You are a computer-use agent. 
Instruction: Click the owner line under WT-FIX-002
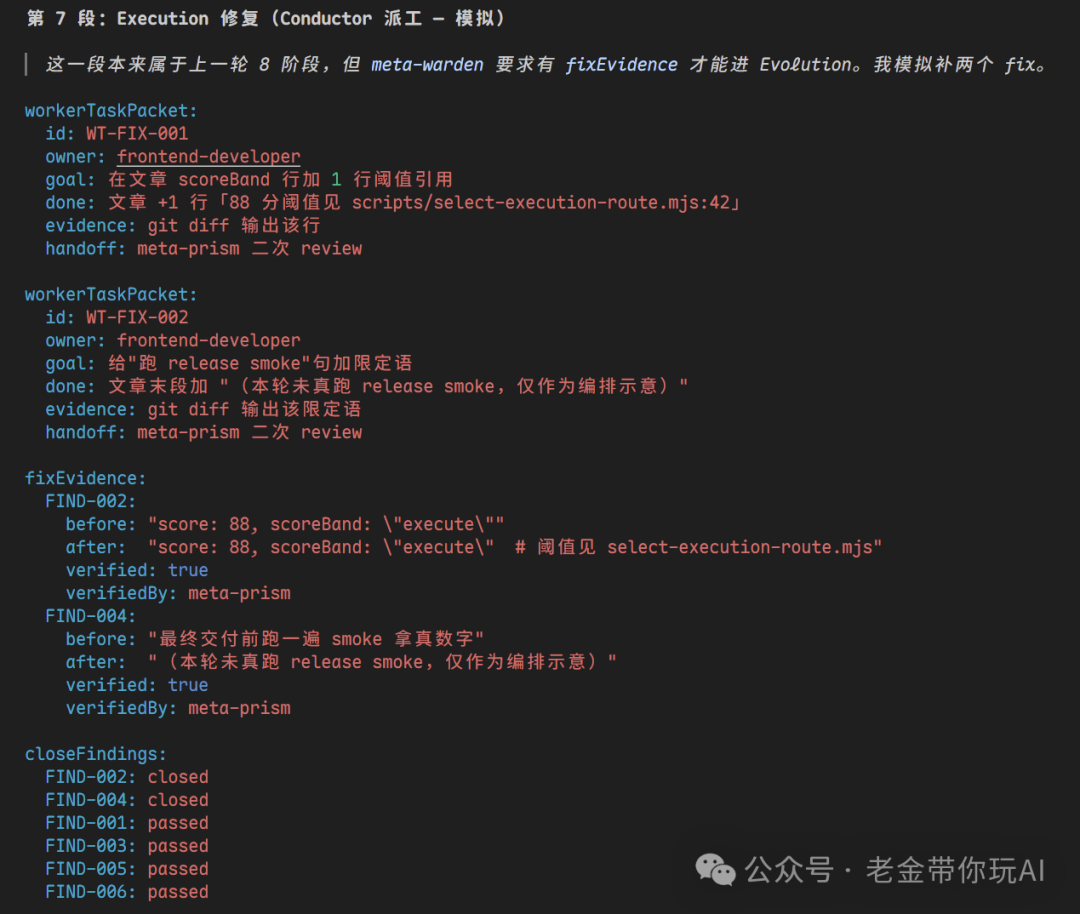(x=173, y=340)
